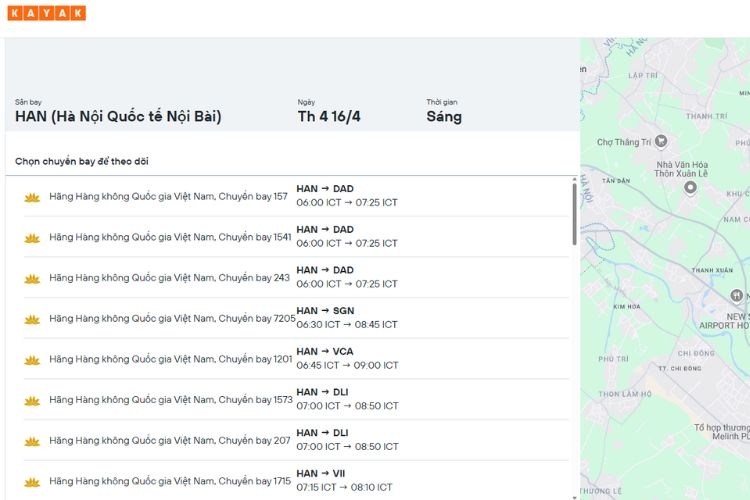Click Vietnam Airlines lotus icon for flight 207

(32, 441)
